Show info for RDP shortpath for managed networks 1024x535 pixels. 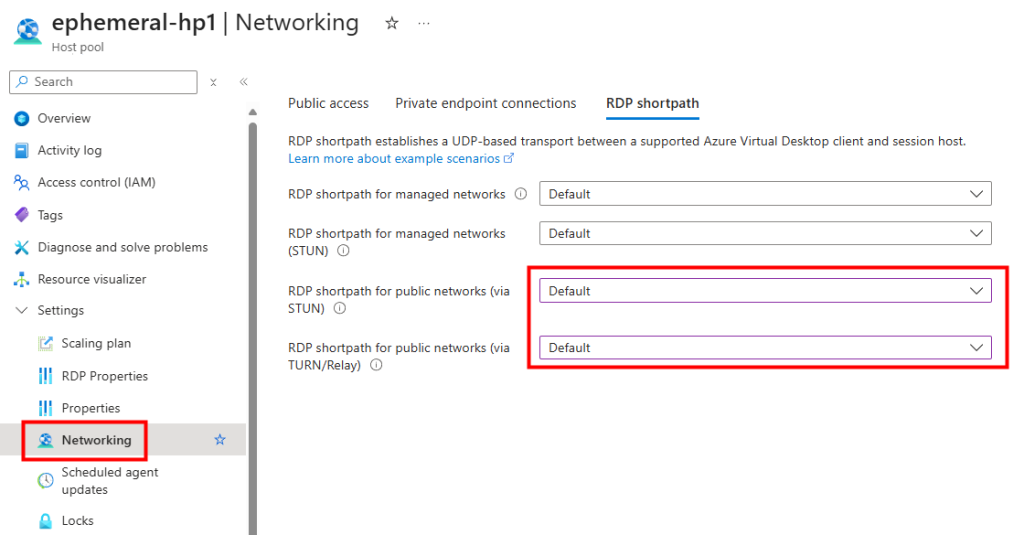pyautogui.click(x=520, y=194)
